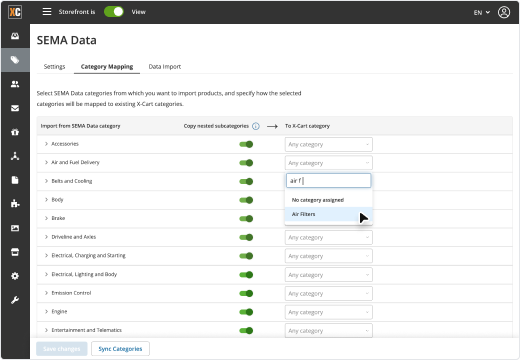The image size is (520, 360).
Task: Click the category search input field
Action: click(x=329, y=181)
